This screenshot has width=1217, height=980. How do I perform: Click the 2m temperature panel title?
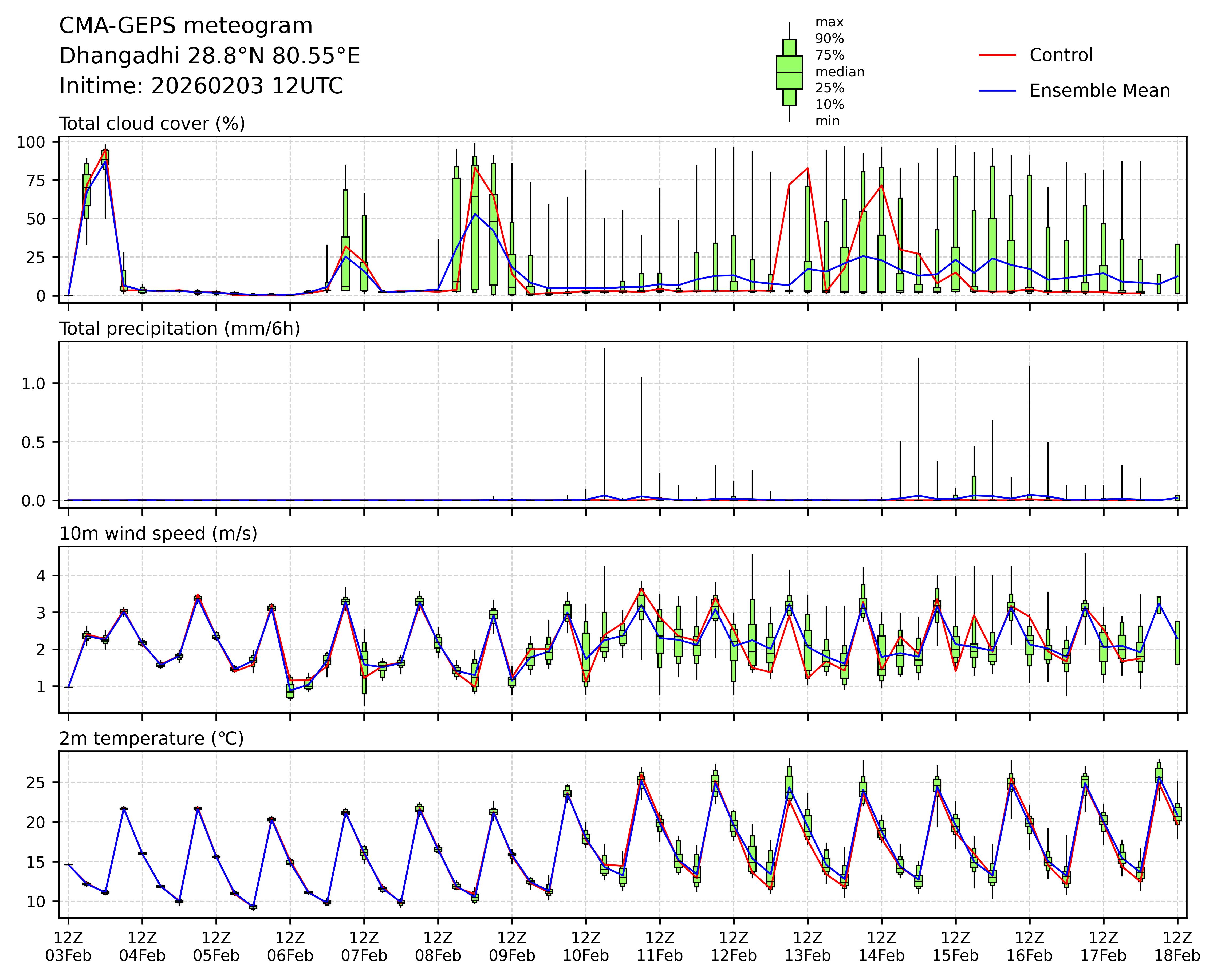coord(151,738)
